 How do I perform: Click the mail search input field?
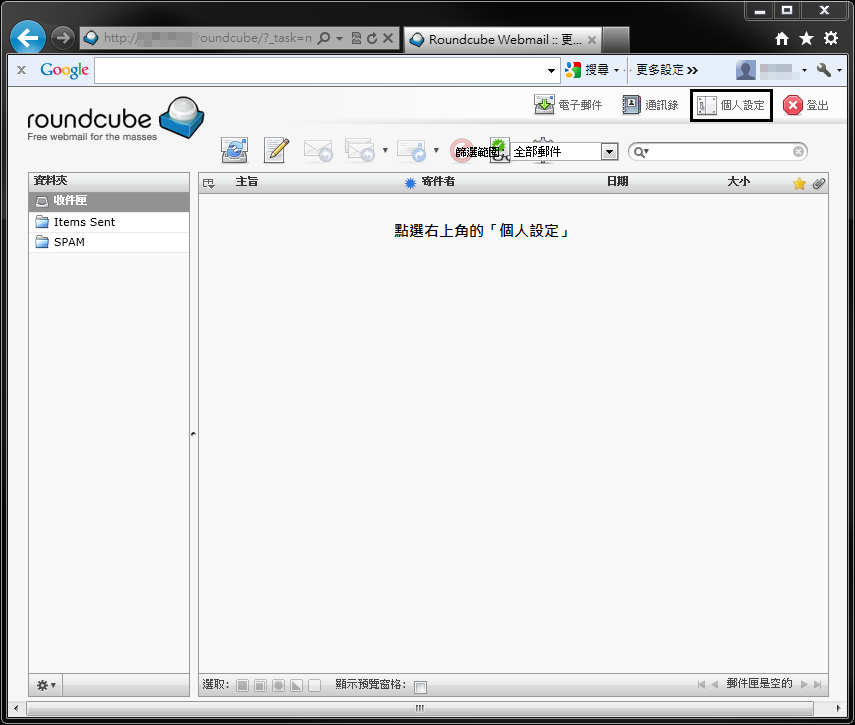coord(722,152)
